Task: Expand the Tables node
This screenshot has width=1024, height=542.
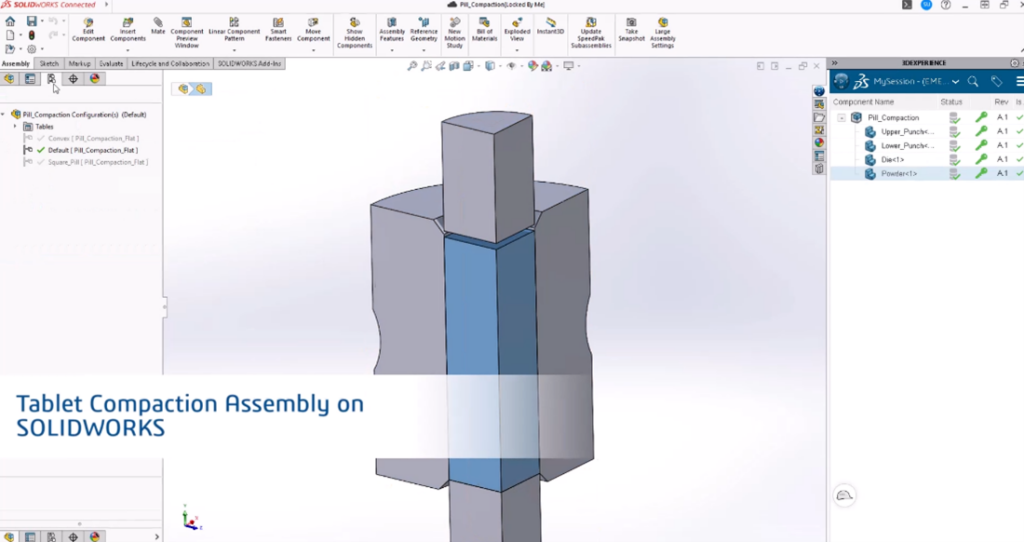Action: (x=16, y=126)
